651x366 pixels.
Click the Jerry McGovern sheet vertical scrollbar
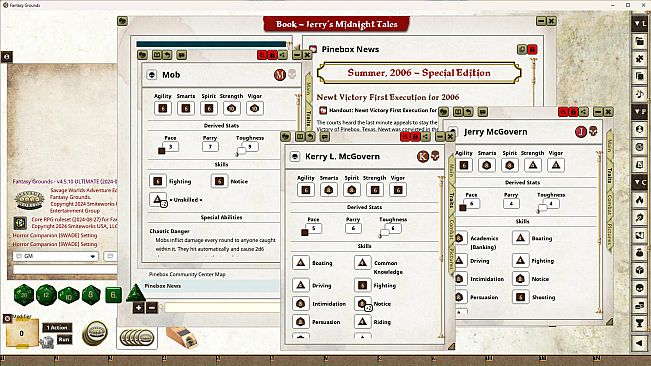pos(599,232)
